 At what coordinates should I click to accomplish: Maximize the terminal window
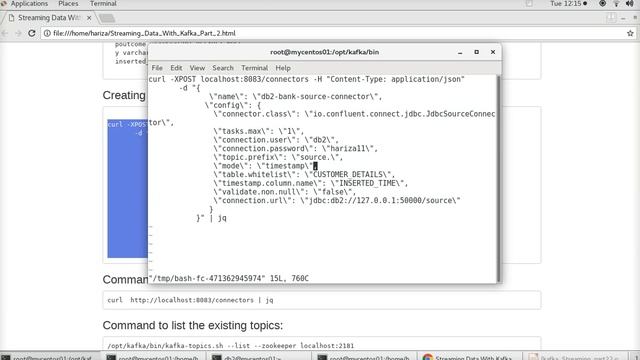point(476,52)
